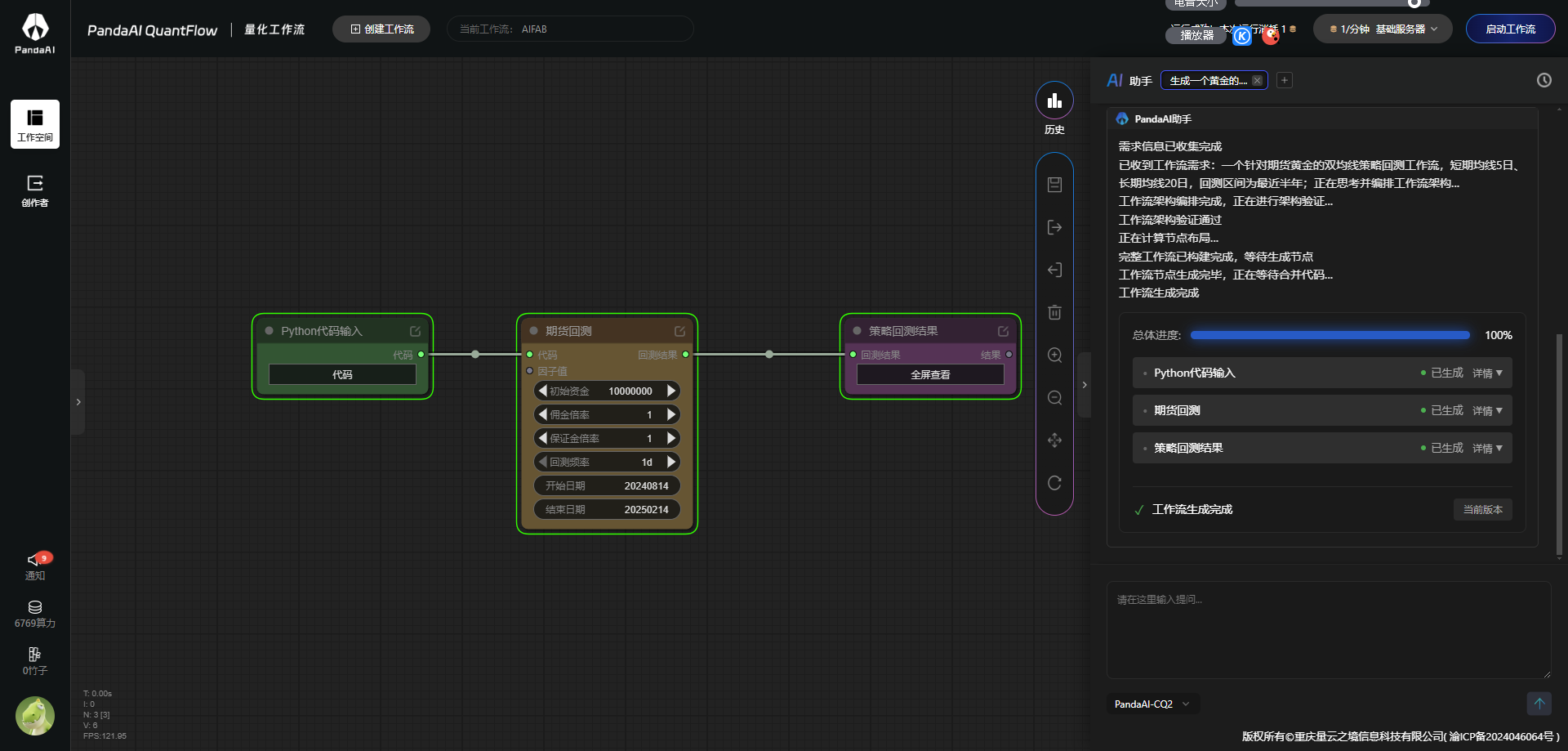Open edit icon on Python代码输入 node
Image resolution: width=1568 pixels, height=751 pixels.
pos(415,331)
